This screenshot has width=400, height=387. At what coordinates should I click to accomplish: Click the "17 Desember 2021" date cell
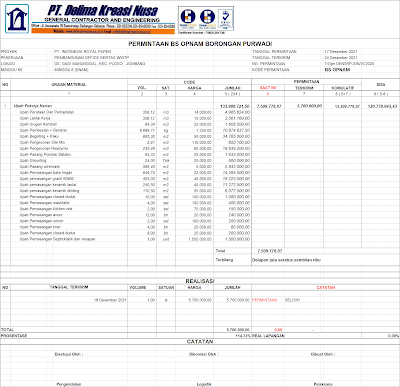coord(341,52)
